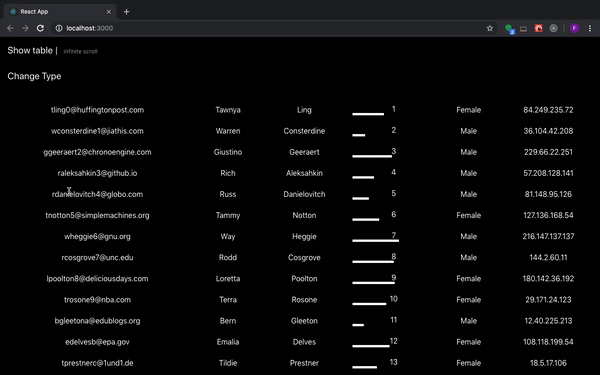The width and height of the screenshot is (600, 375).
Task: Click the progress bar in row 7
Action: point(375,241)
